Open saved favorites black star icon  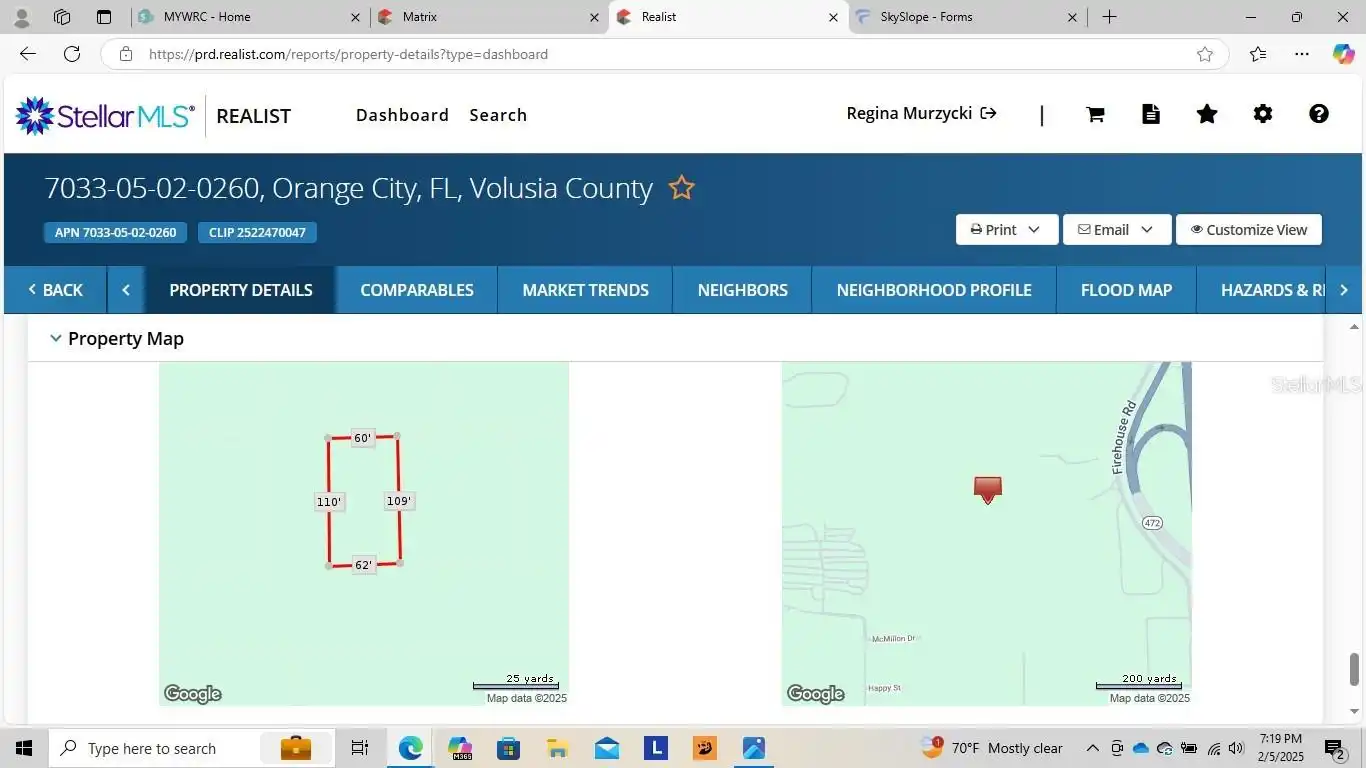pos(1207,114)
